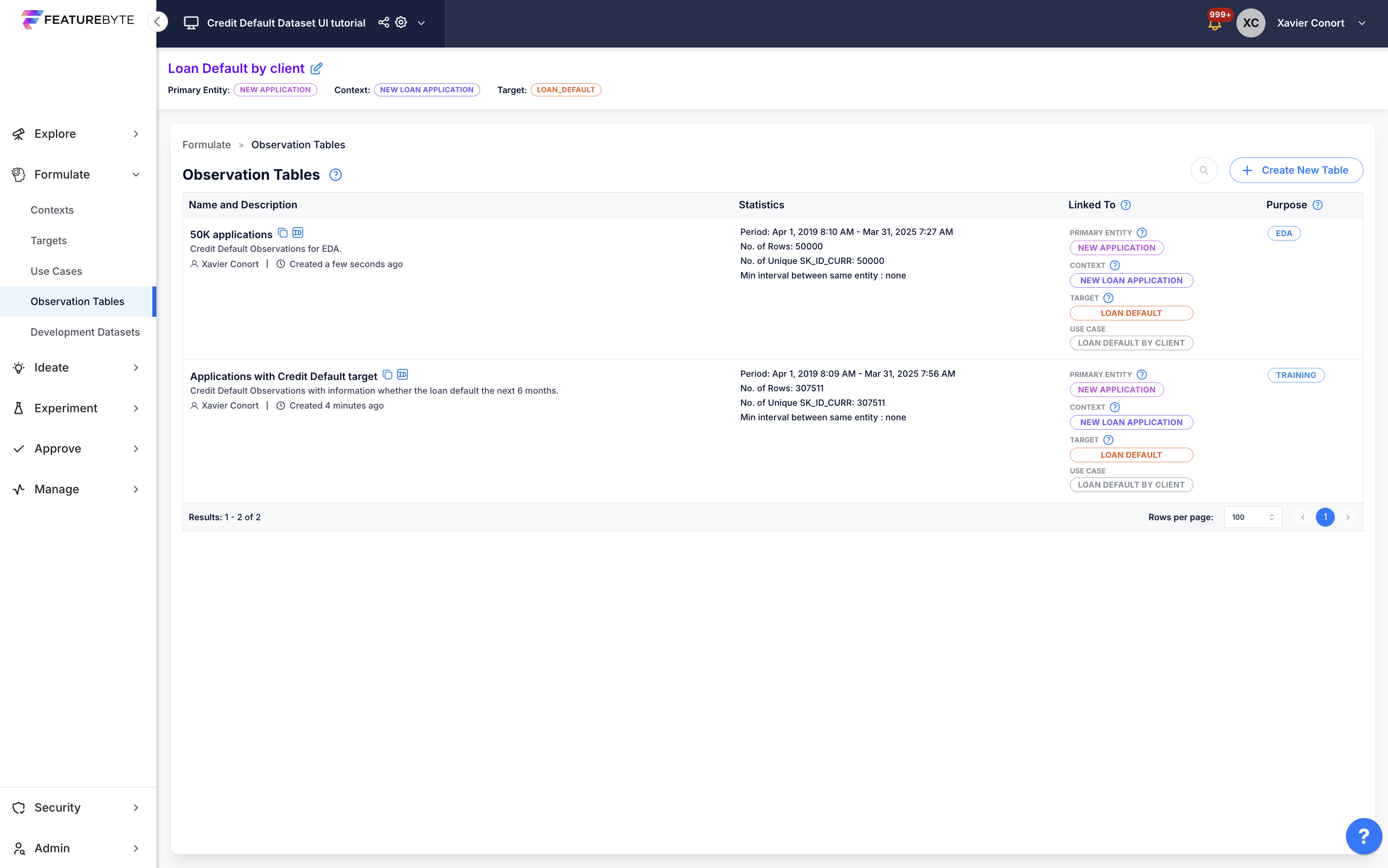Collapse the sidebar with the arrow button
Image resolution: width=1388 pixels, height=868 pixels.
157,22
